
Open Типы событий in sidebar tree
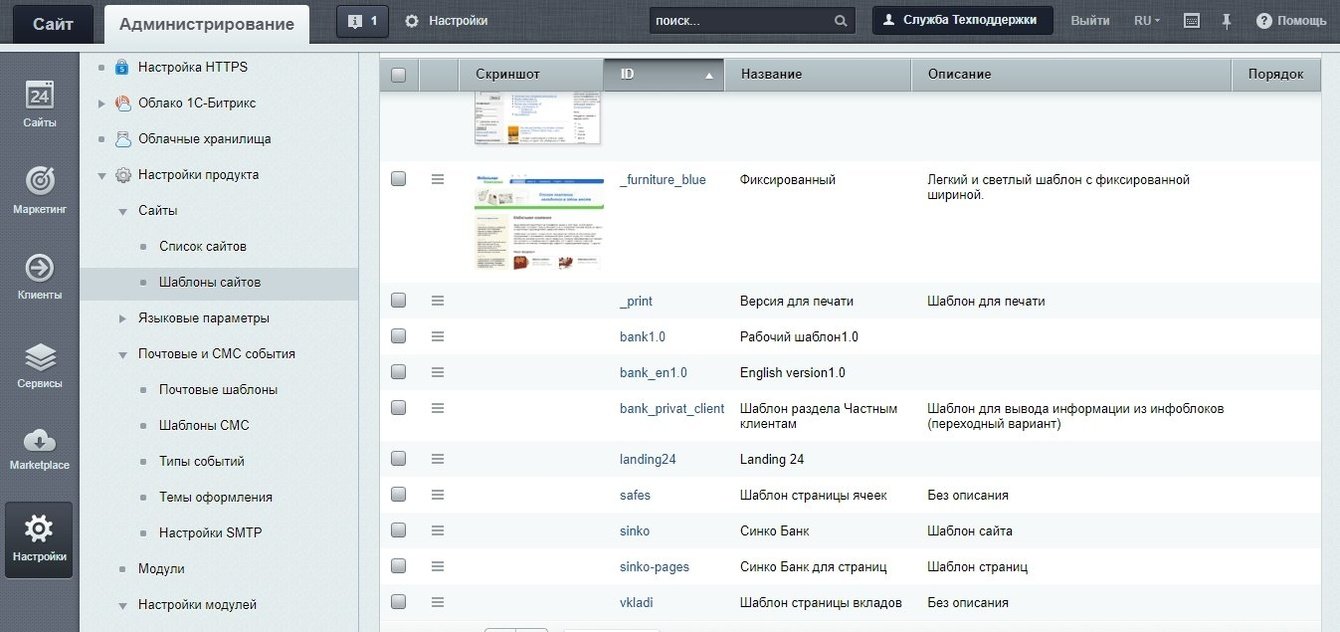click(202, 461)
